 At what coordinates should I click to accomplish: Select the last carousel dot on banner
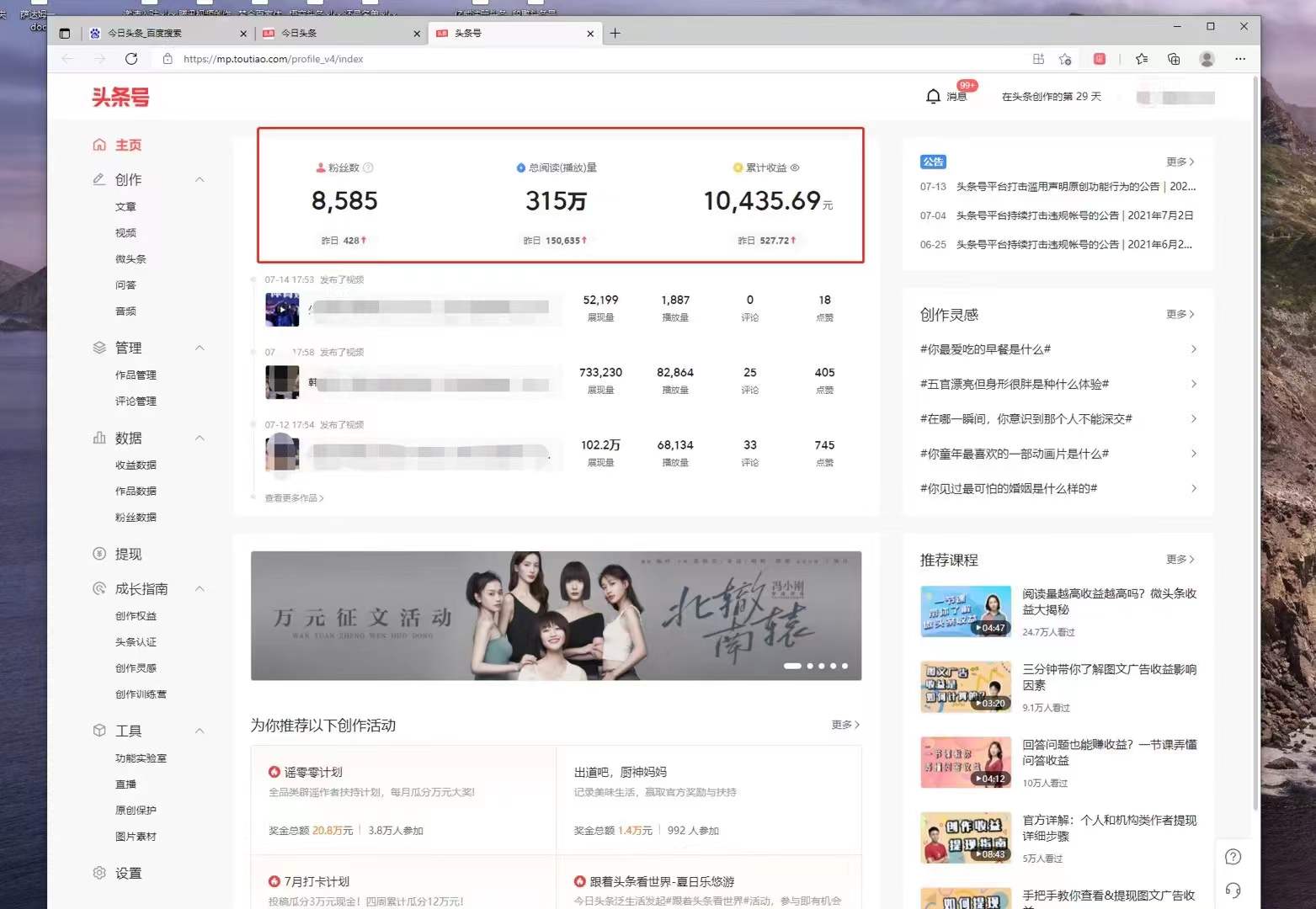click(844, 666)
